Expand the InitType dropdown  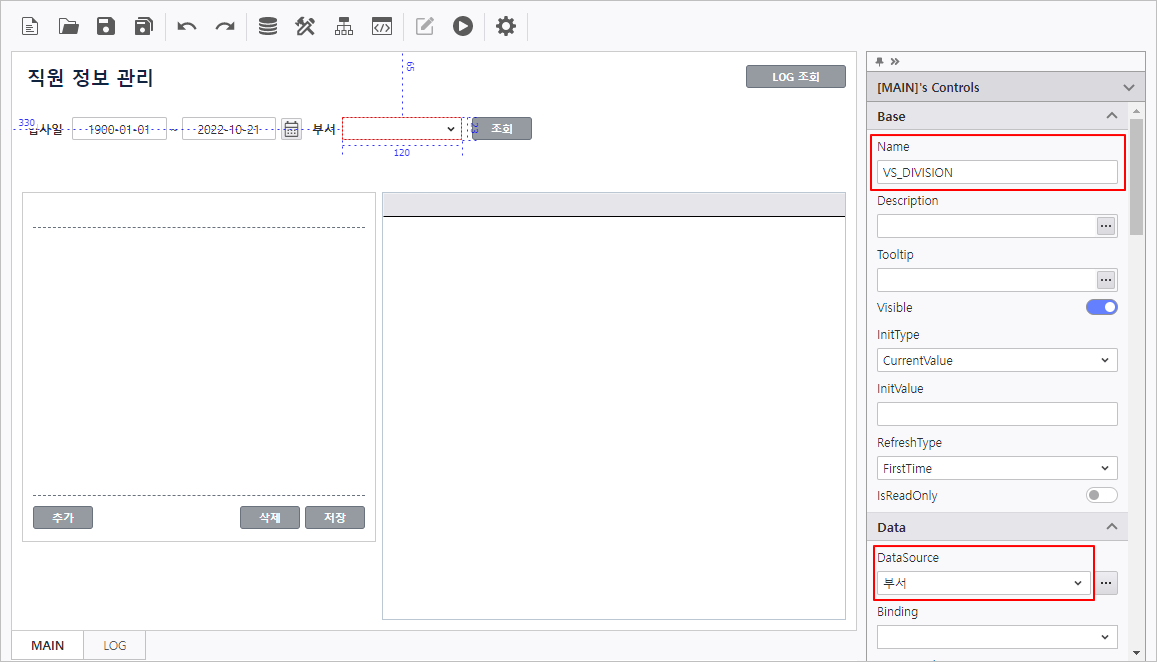coord(996,360)
